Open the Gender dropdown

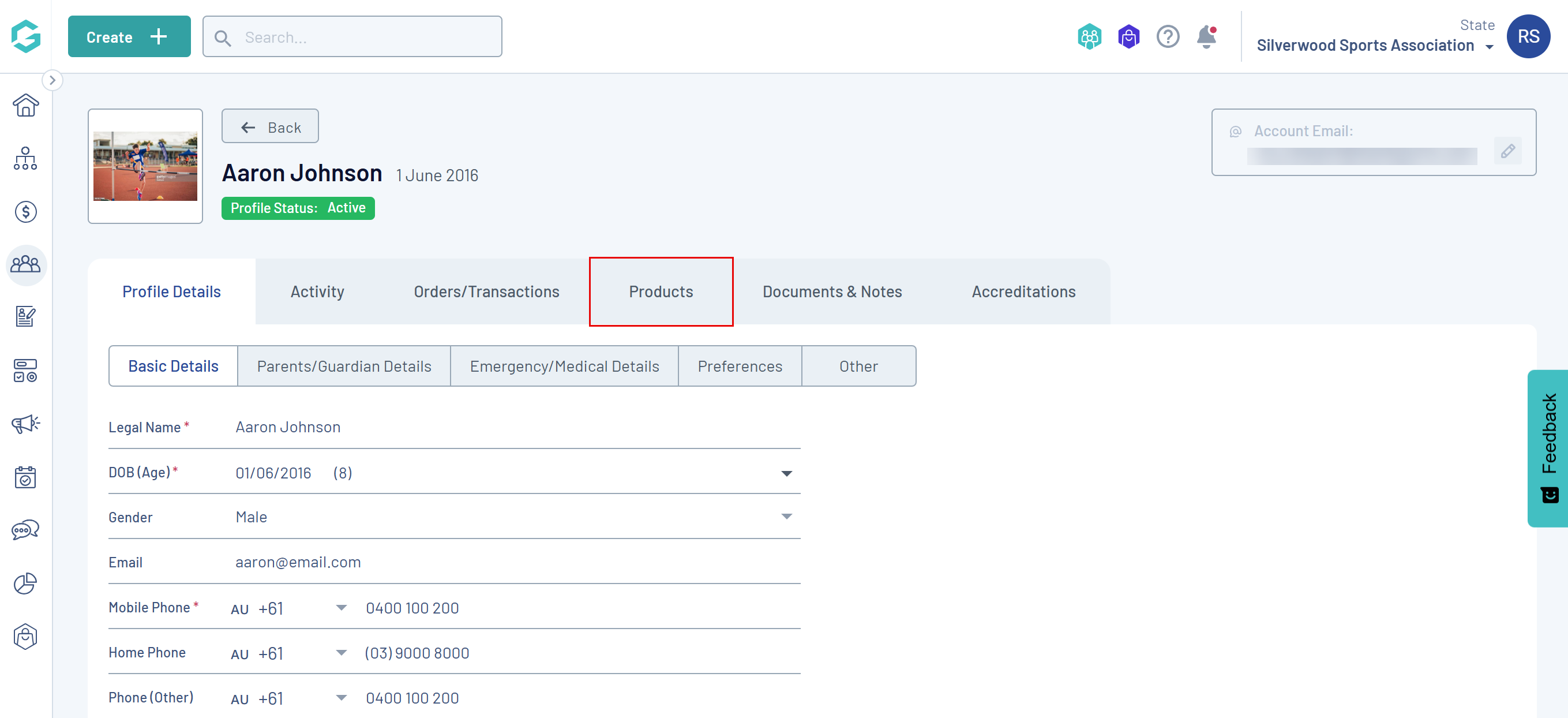pyautogui.click(x=786, y=517)
